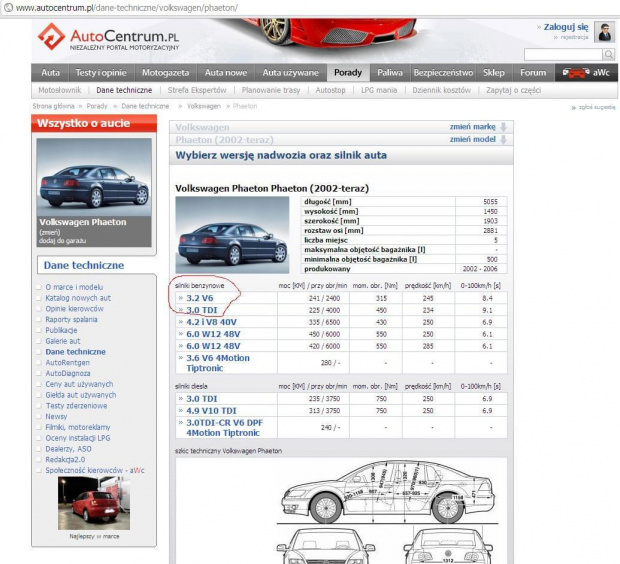The height and width of the screenshot is (564, 620).
Task: Click the aWc car icon tab
Action: point(586,73)
